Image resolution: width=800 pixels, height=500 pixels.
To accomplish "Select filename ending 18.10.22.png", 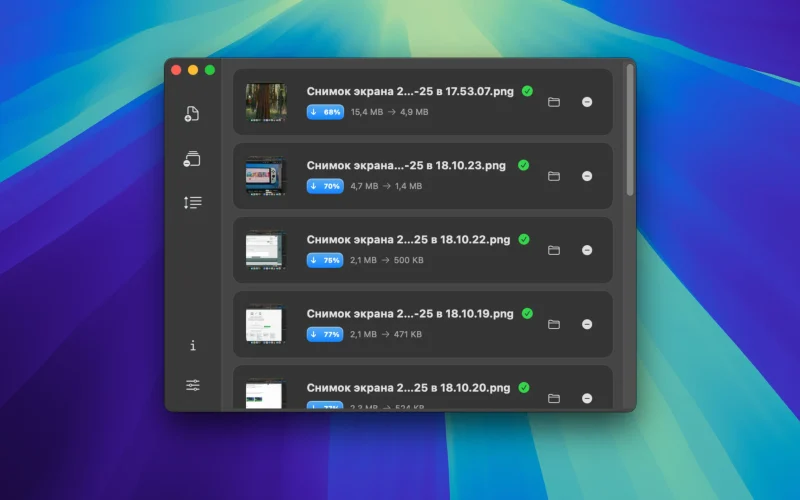I will click(408, 239).
